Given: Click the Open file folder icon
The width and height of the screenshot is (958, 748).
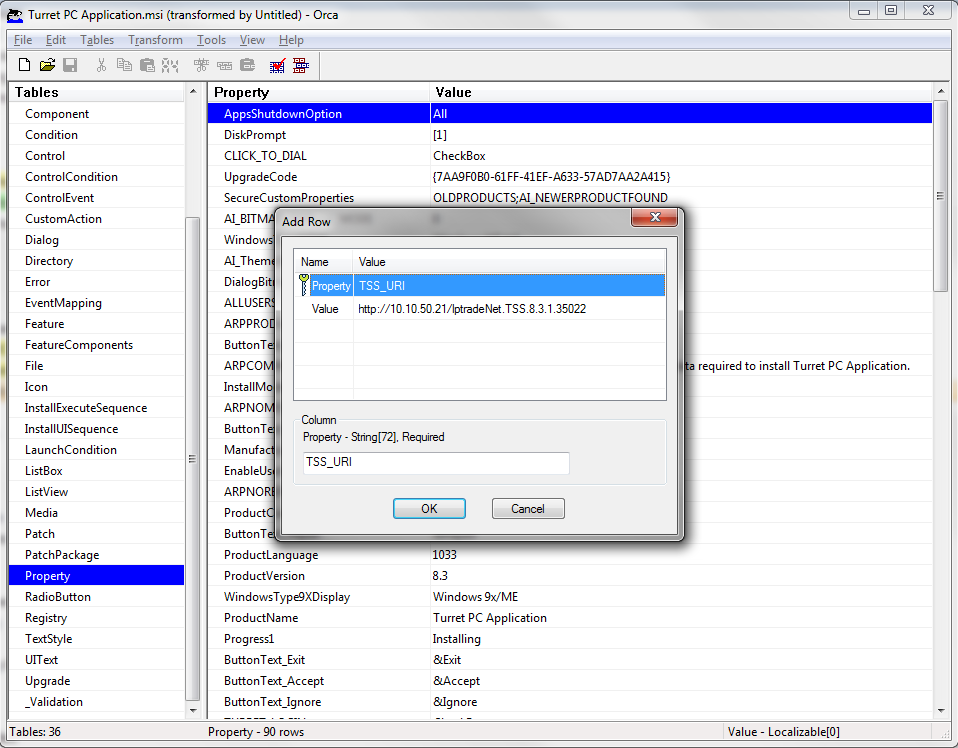Looking at the screenshot, I should [48, 65].
